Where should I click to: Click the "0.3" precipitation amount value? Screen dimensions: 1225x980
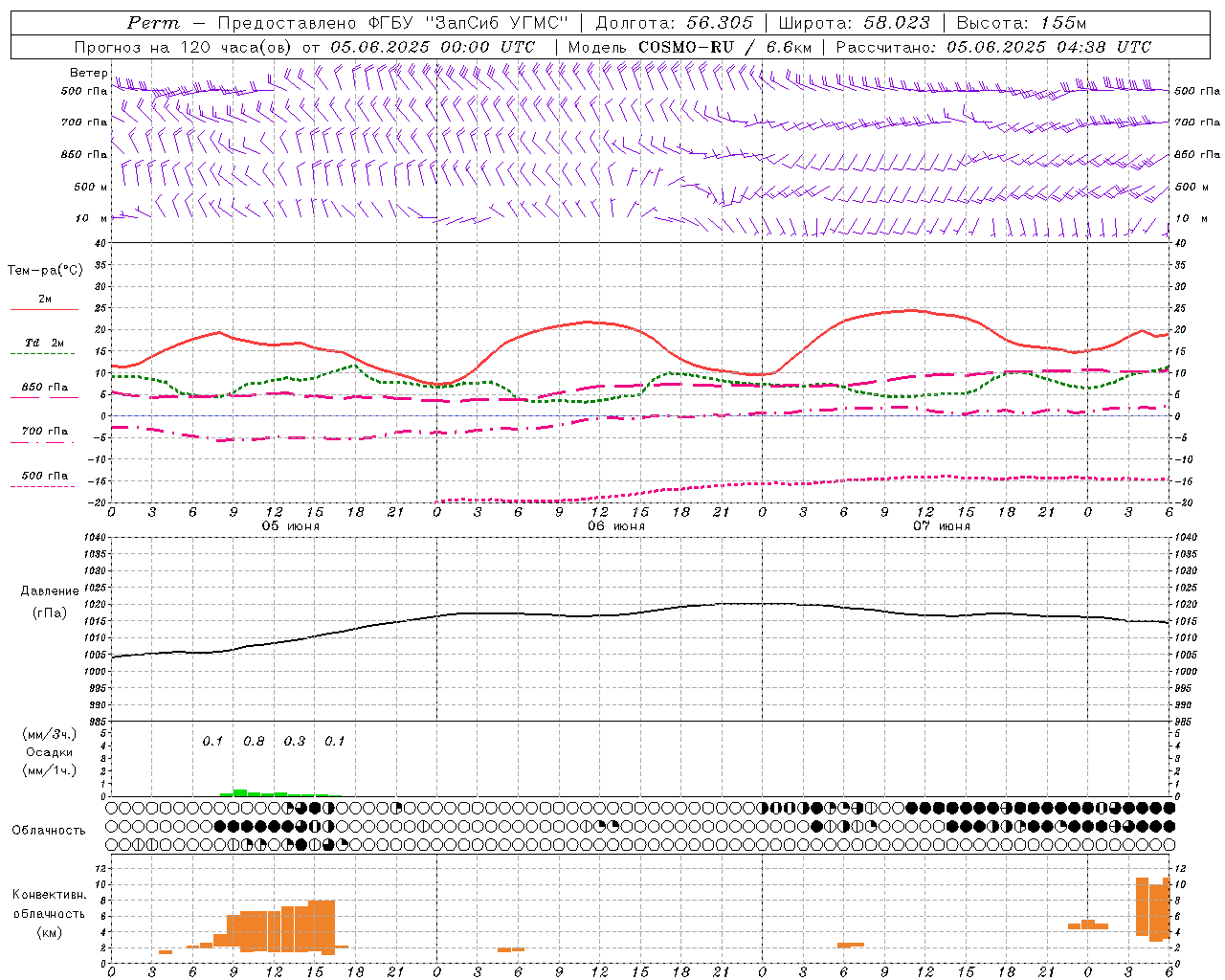coord(295,742)
